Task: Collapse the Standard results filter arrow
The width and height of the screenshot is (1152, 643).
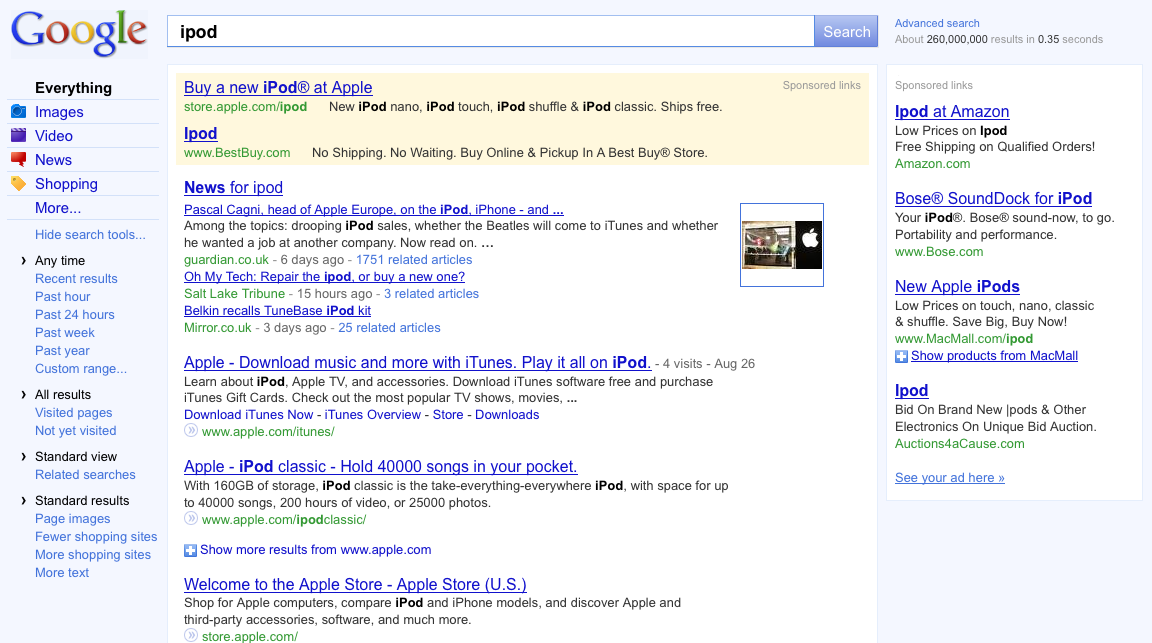Action: click(x=24, y=500)
